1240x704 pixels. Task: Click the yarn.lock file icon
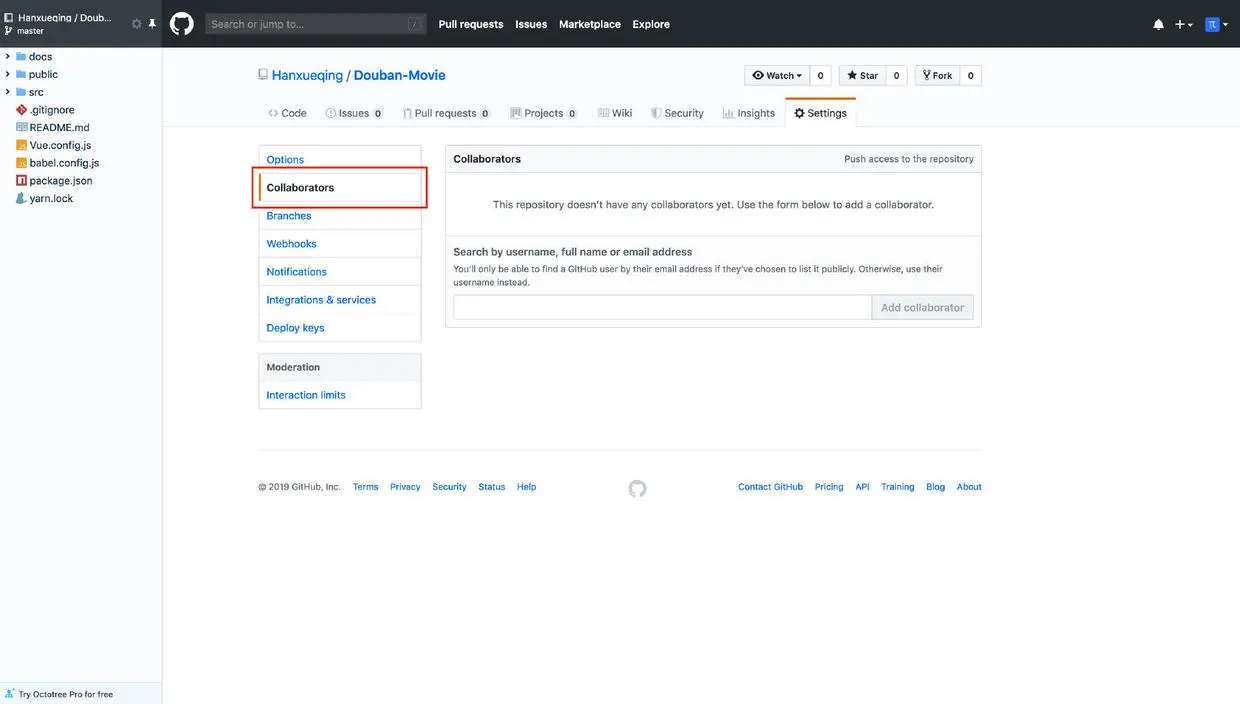[21, 198]
